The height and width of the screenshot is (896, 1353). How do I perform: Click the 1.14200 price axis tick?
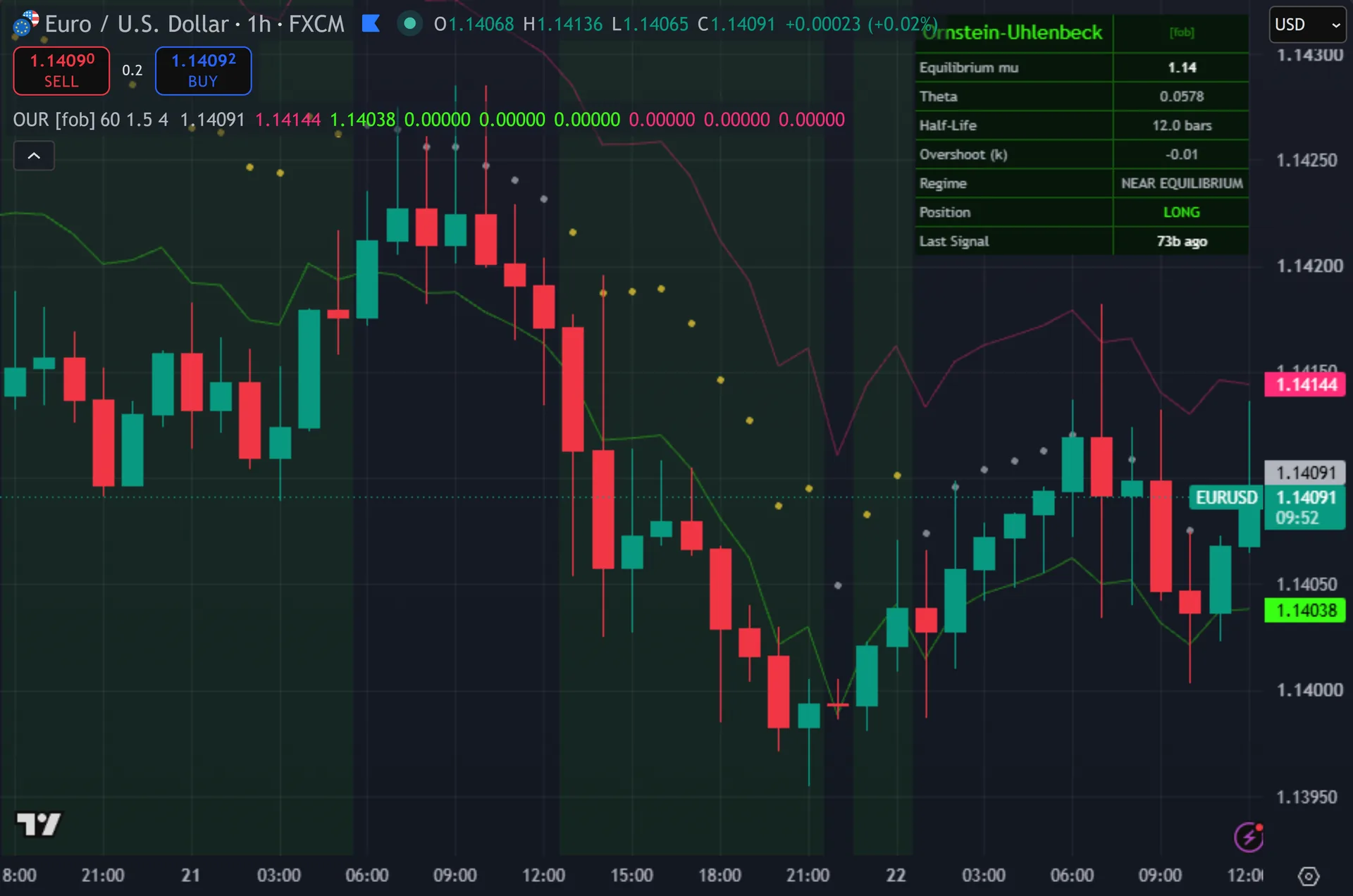tap(1309, 266)
